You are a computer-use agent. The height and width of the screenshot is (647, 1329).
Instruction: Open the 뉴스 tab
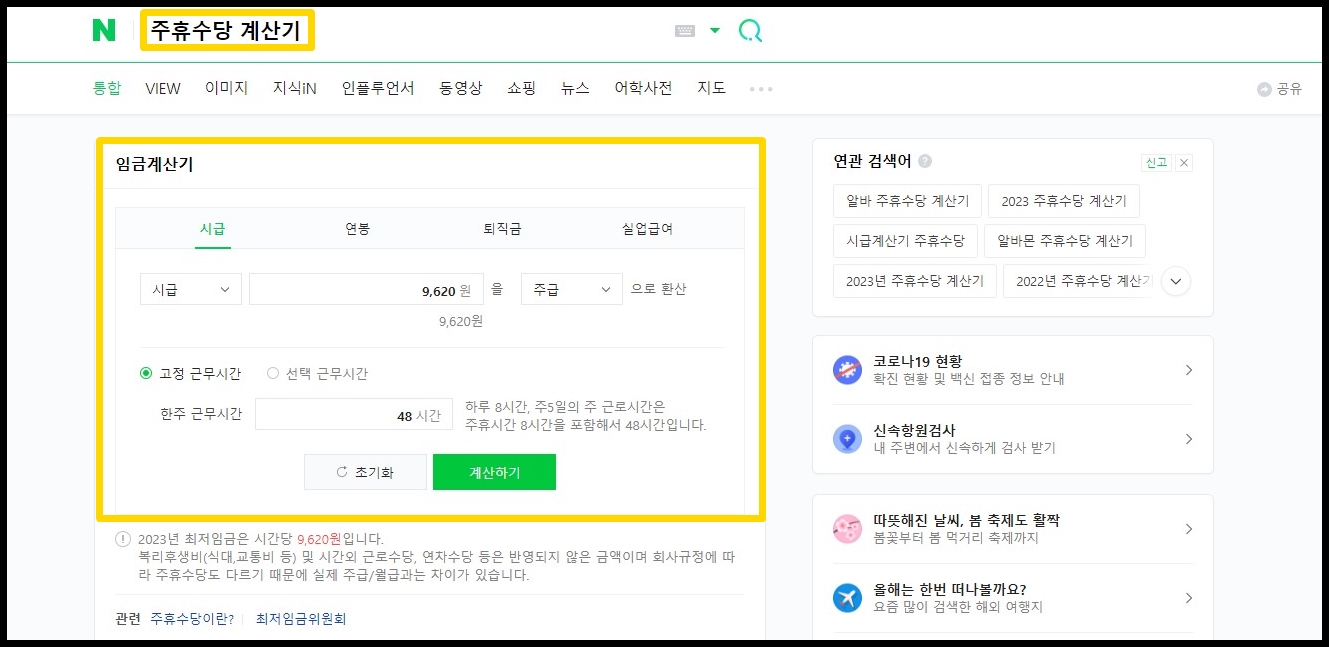pos(575,88)
